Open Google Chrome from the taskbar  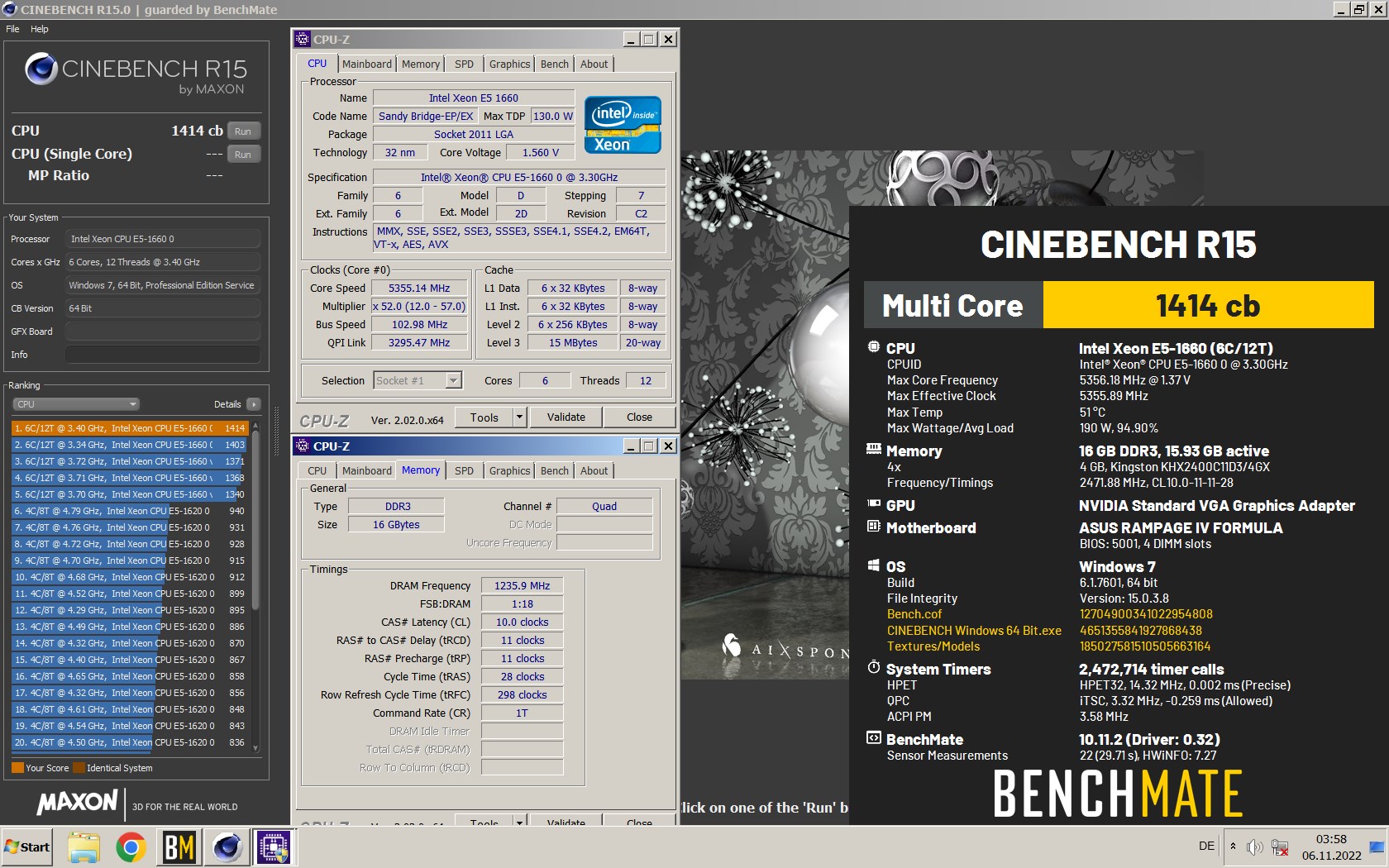click(131, 847)
